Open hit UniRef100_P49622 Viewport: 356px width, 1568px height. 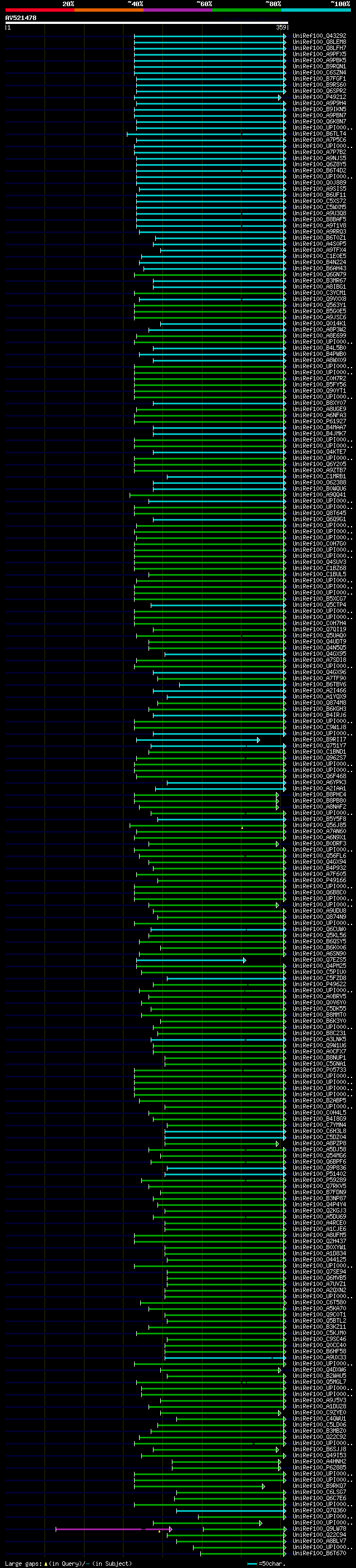click(319, 985)
